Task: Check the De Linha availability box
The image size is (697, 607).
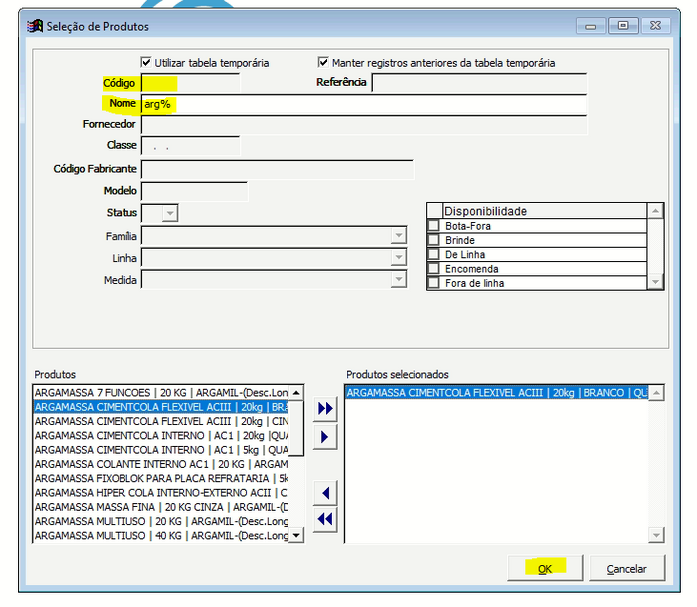Action: pos(433,254)
